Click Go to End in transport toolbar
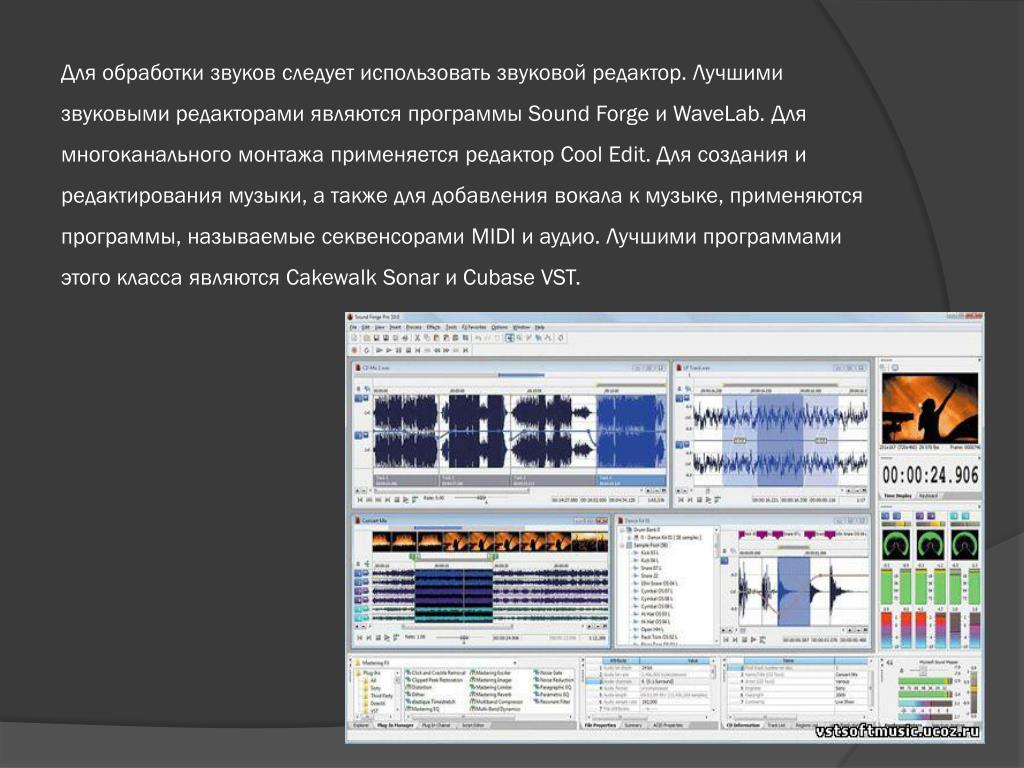The width and height of the screenshot is (1024, 768). [466, 350]
